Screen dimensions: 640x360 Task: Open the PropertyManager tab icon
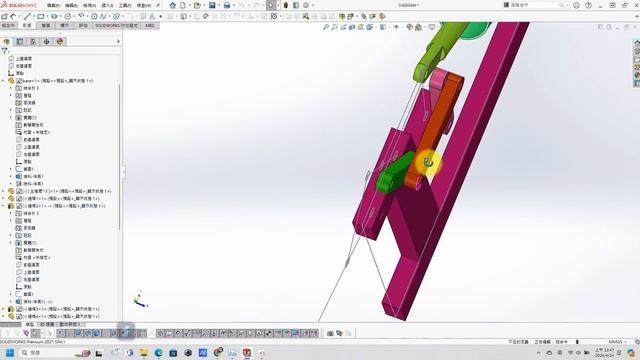tap(20, 42)
